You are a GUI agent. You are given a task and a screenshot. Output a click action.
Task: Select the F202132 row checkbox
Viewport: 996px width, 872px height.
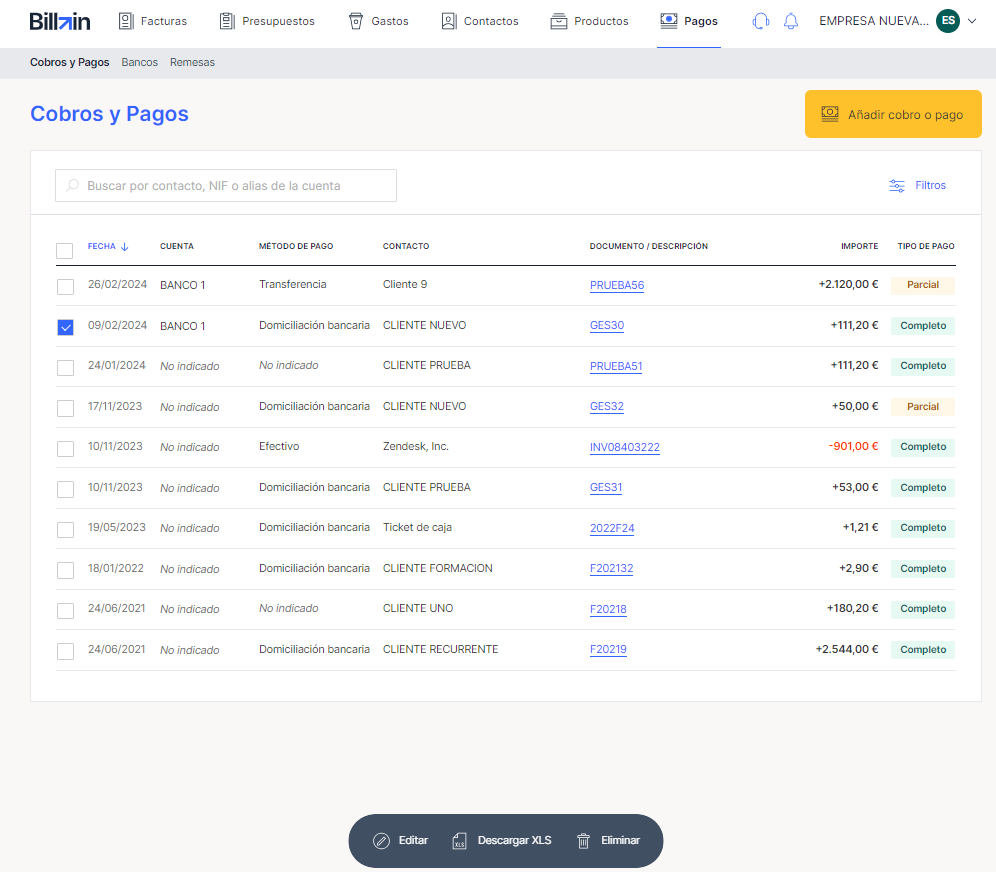65,570
